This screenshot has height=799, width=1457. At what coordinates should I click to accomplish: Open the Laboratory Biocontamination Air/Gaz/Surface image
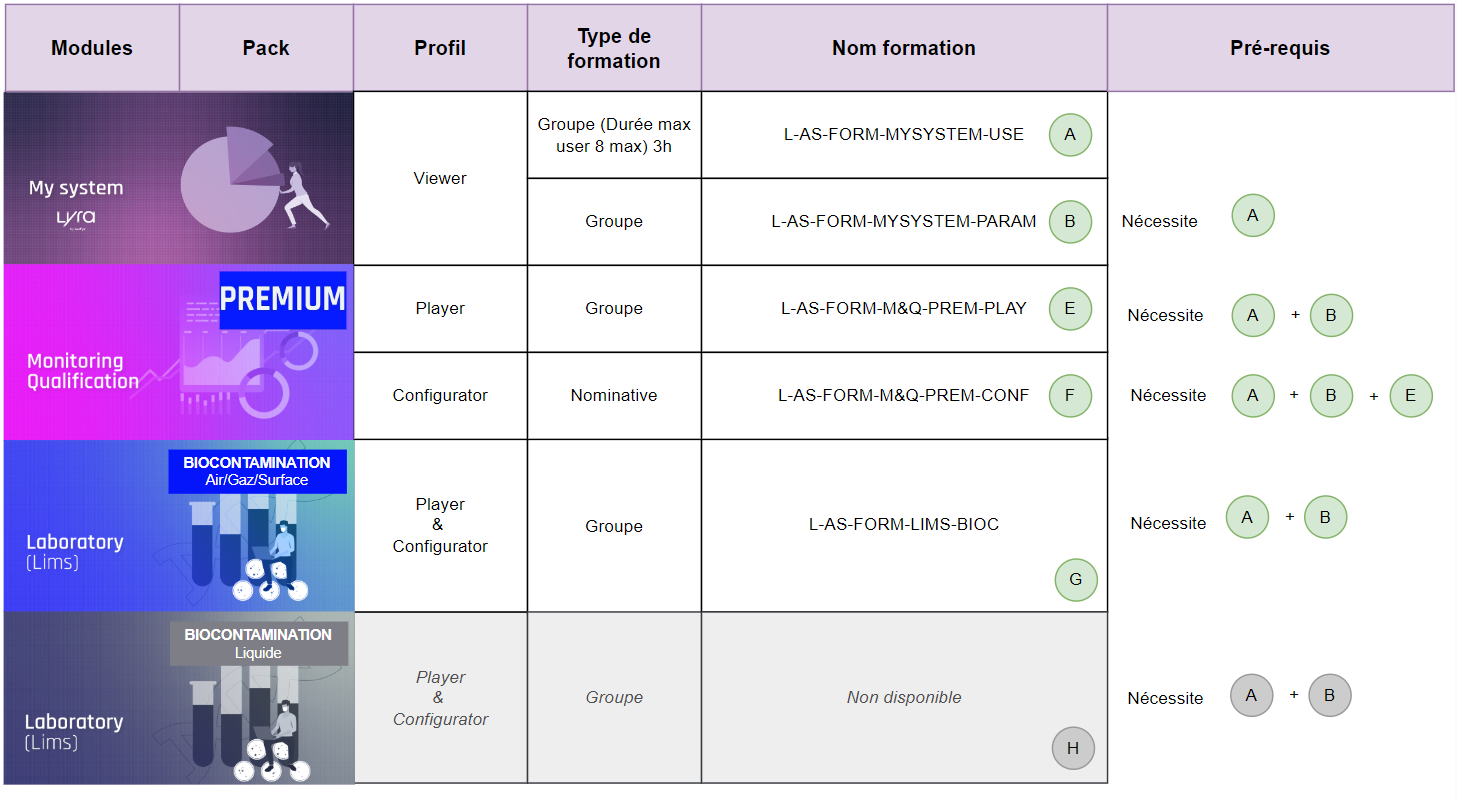(x=179, y=526)
